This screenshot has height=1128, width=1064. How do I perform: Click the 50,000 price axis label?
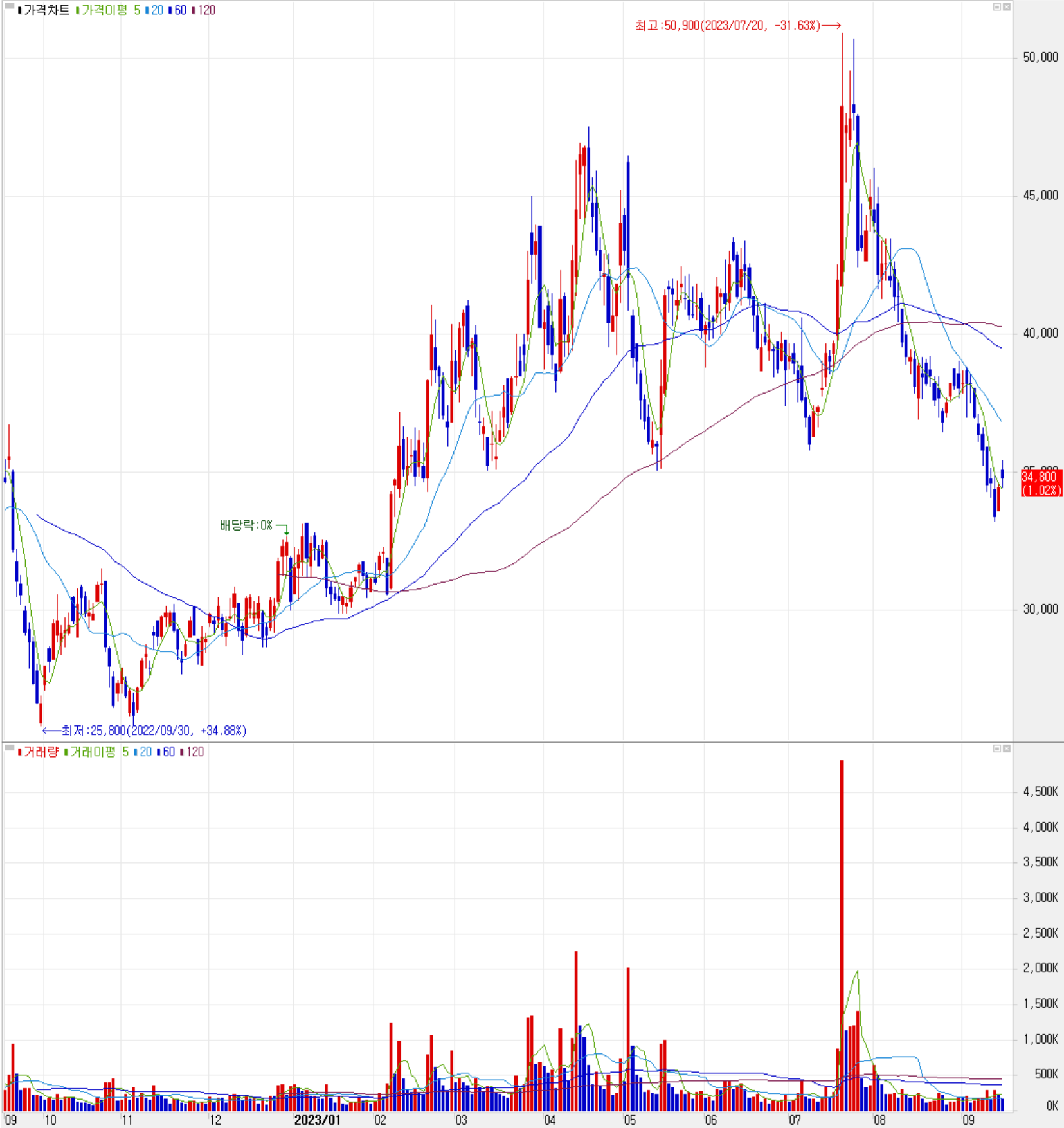point(1040,57)
